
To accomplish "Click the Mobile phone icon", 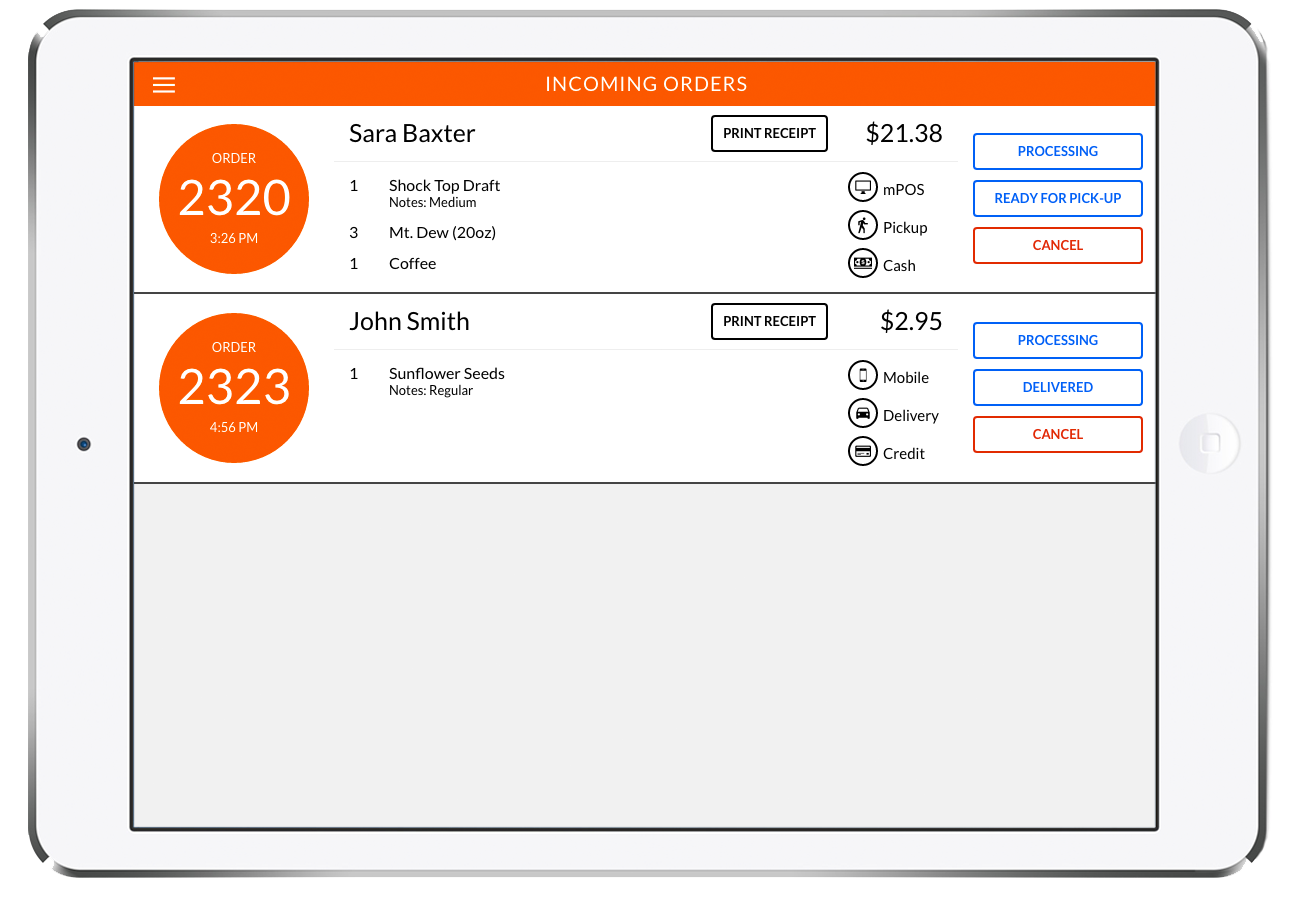I will [862, 375].
